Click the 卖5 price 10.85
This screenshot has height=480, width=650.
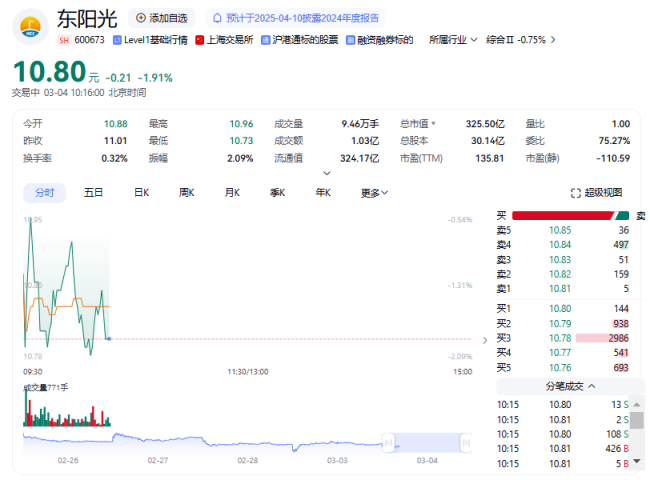pos(560,230)
